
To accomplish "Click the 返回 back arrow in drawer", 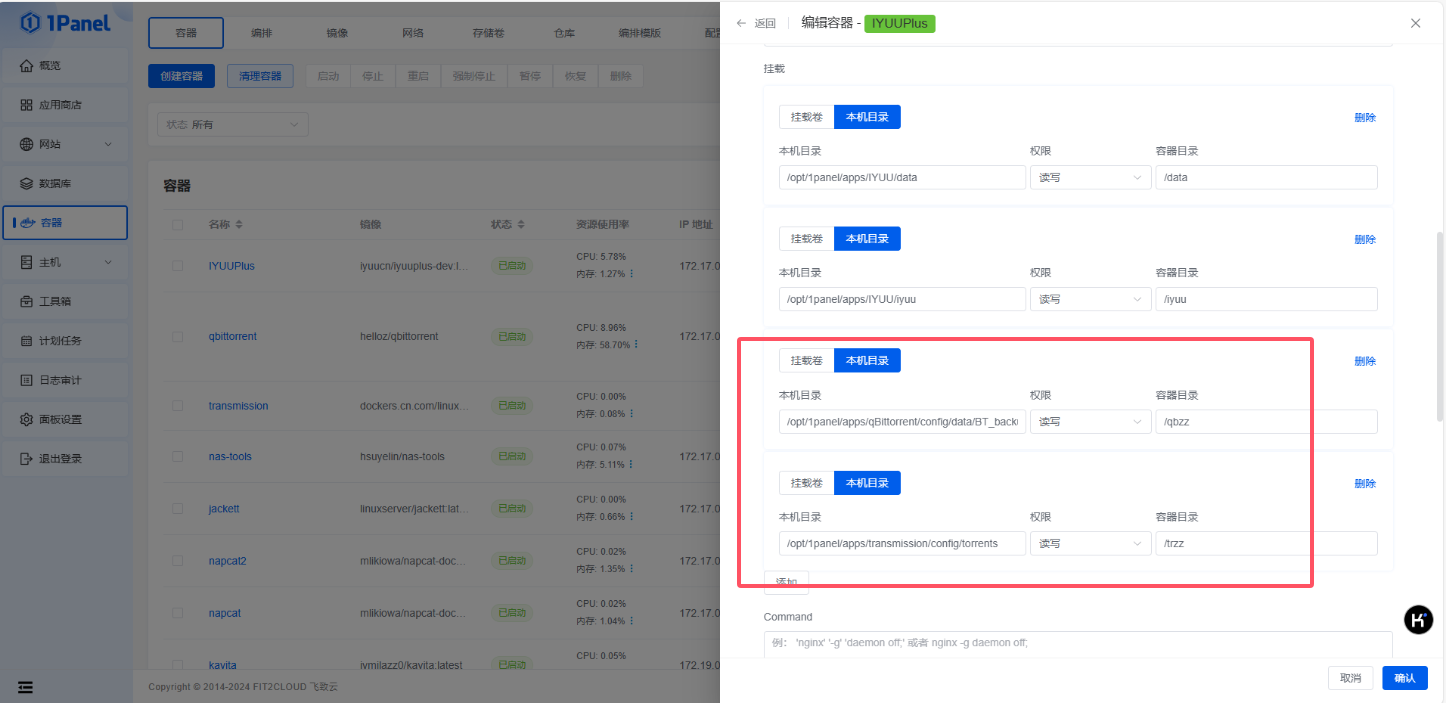I will tap(741, 23).
